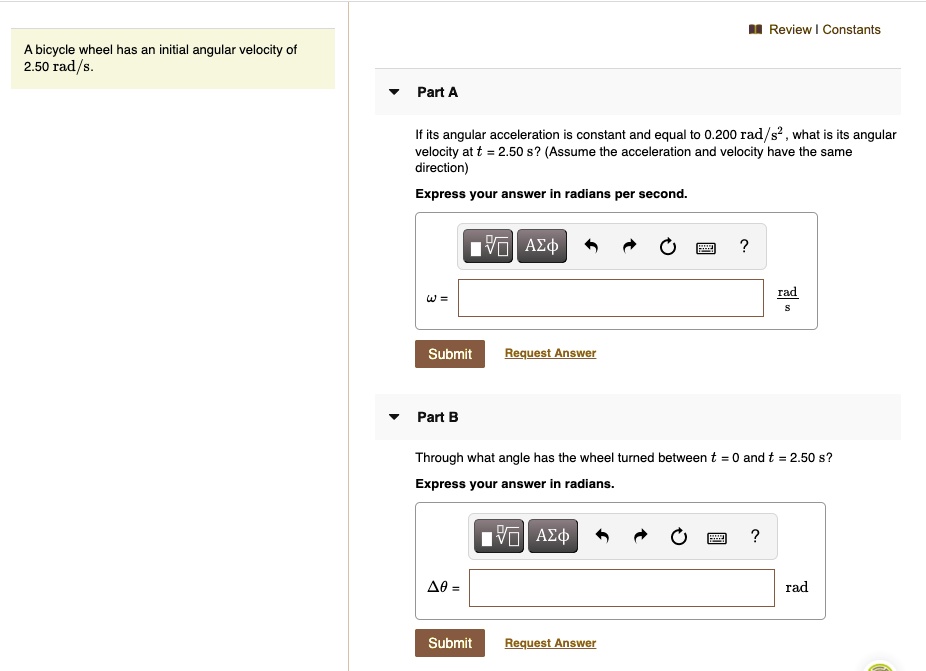The height and width of the screenshot is (671, 926).
Task: Reset the Part B answer field
Action: pos(679,537)
